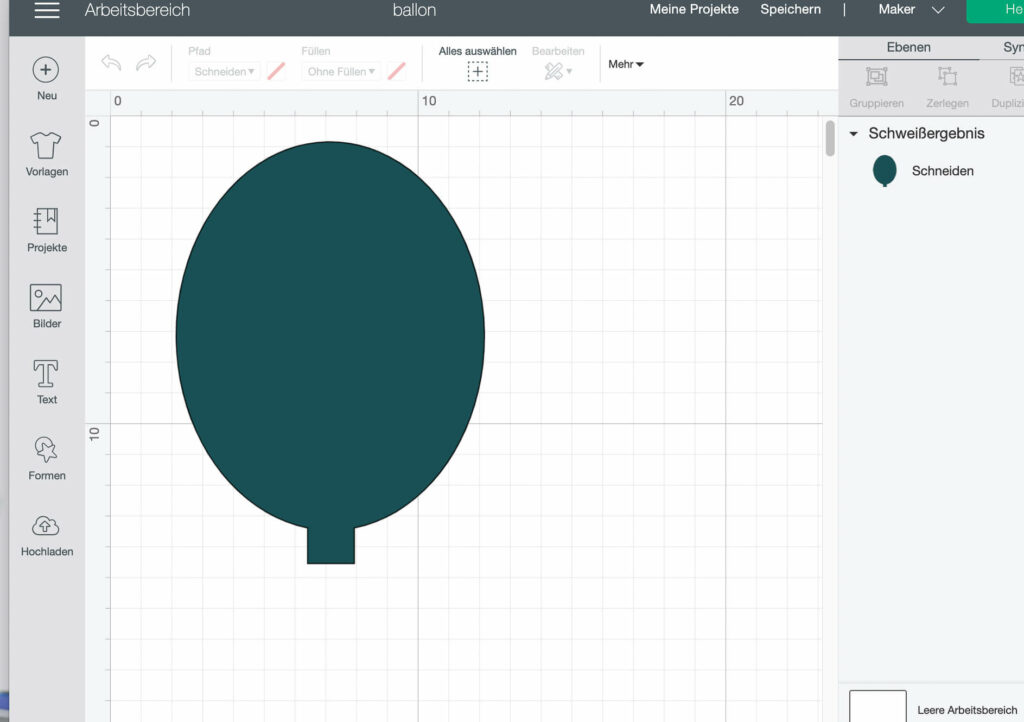
Task: Switch to the Ebenen tab
Action: pos(908,47)
